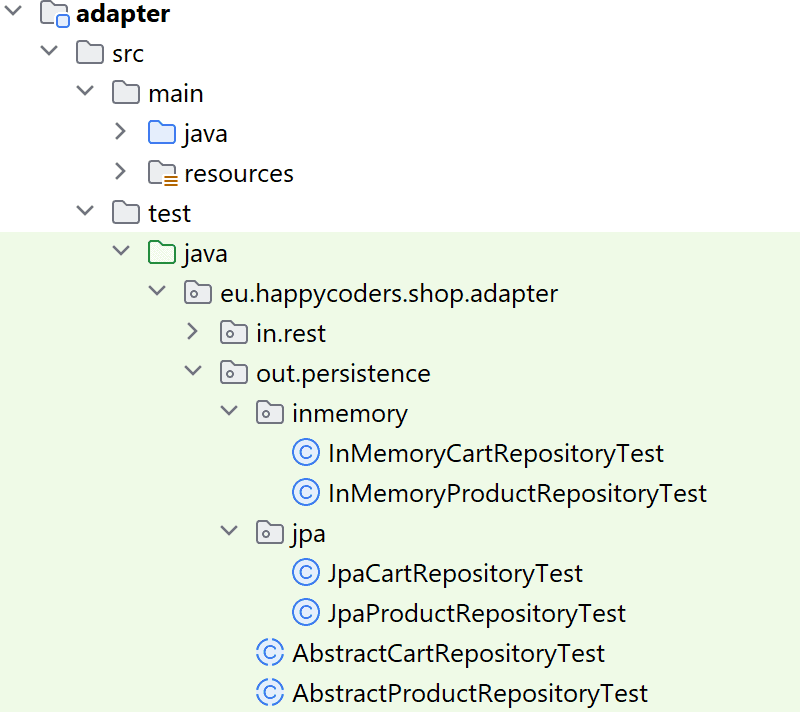
Task: Click the package icon next to in.rest
Action: coord(234,332)
